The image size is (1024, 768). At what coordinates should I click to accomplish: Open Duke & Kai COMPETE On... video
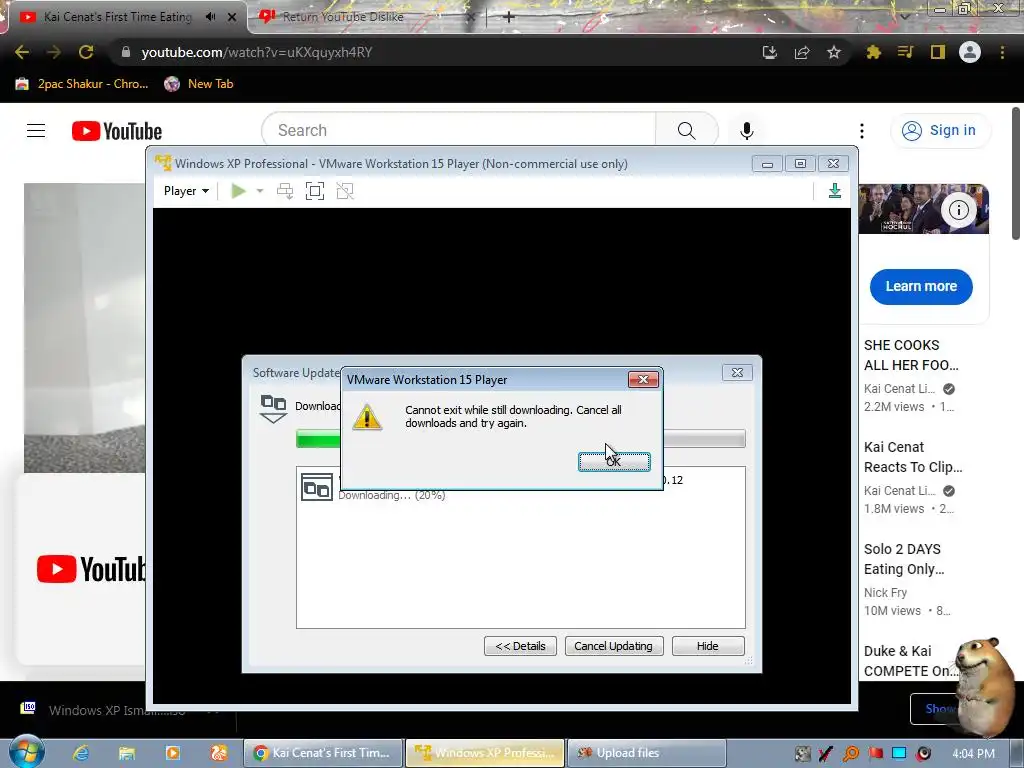pyautogui.click(x=908, y=661)
